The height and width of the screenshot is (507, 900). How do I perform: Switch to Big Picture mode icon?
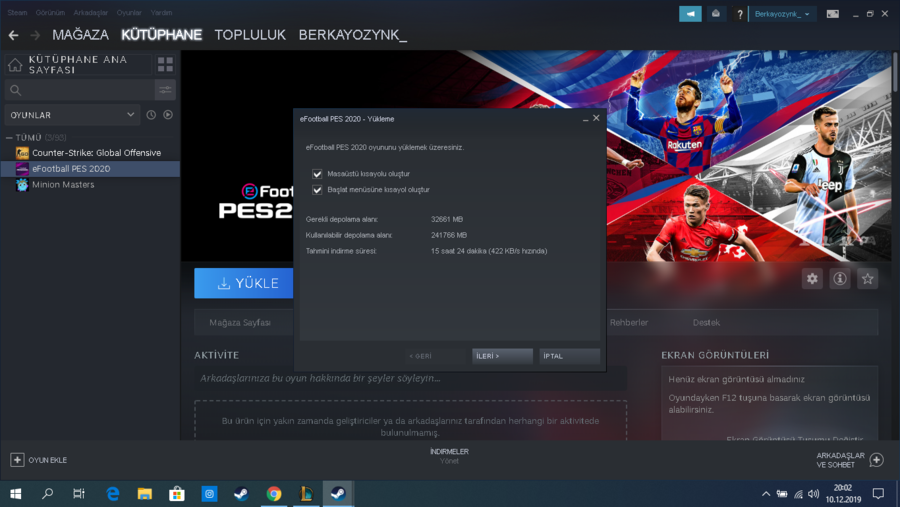coord(832,14)
